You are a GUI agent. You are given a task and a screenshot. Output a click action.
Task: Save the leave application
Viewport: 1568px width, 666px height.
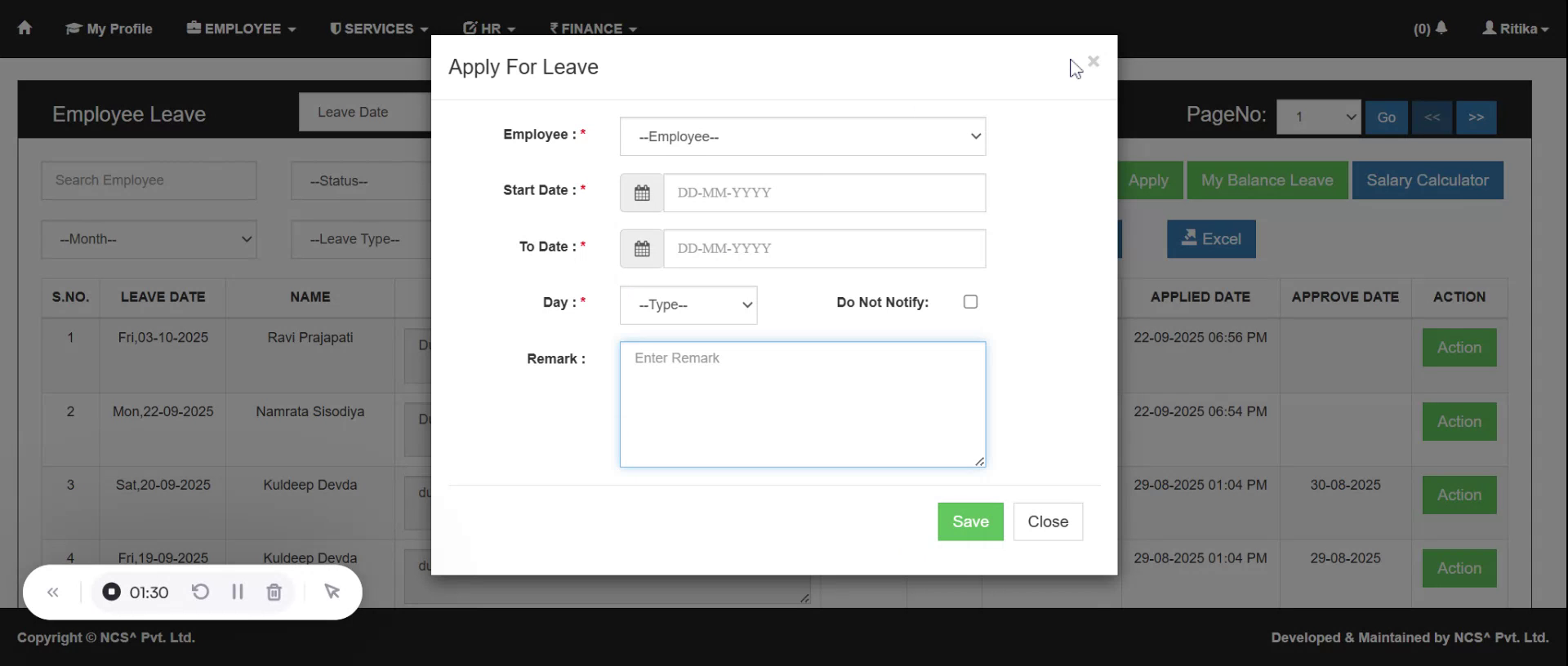pos(970,522)
